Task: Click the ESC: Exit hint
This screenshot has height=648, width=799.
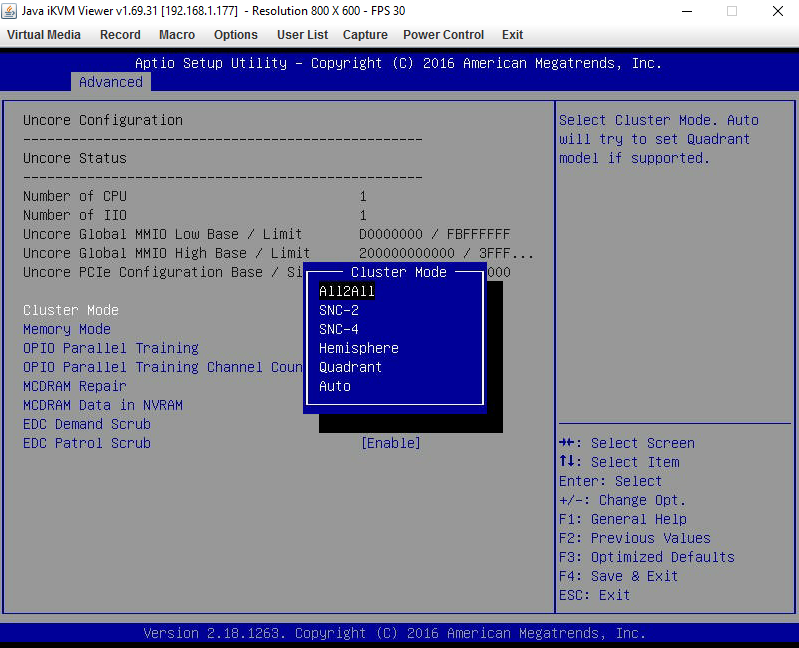Action: click(594, 595)
